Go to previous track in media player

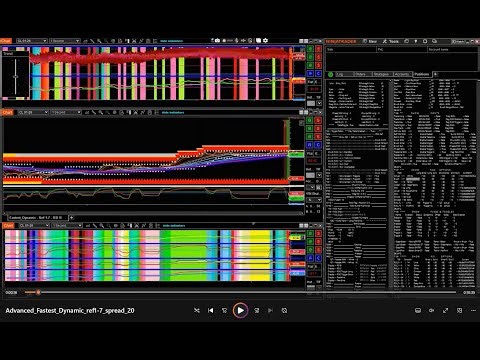click(x=211, y=310)
